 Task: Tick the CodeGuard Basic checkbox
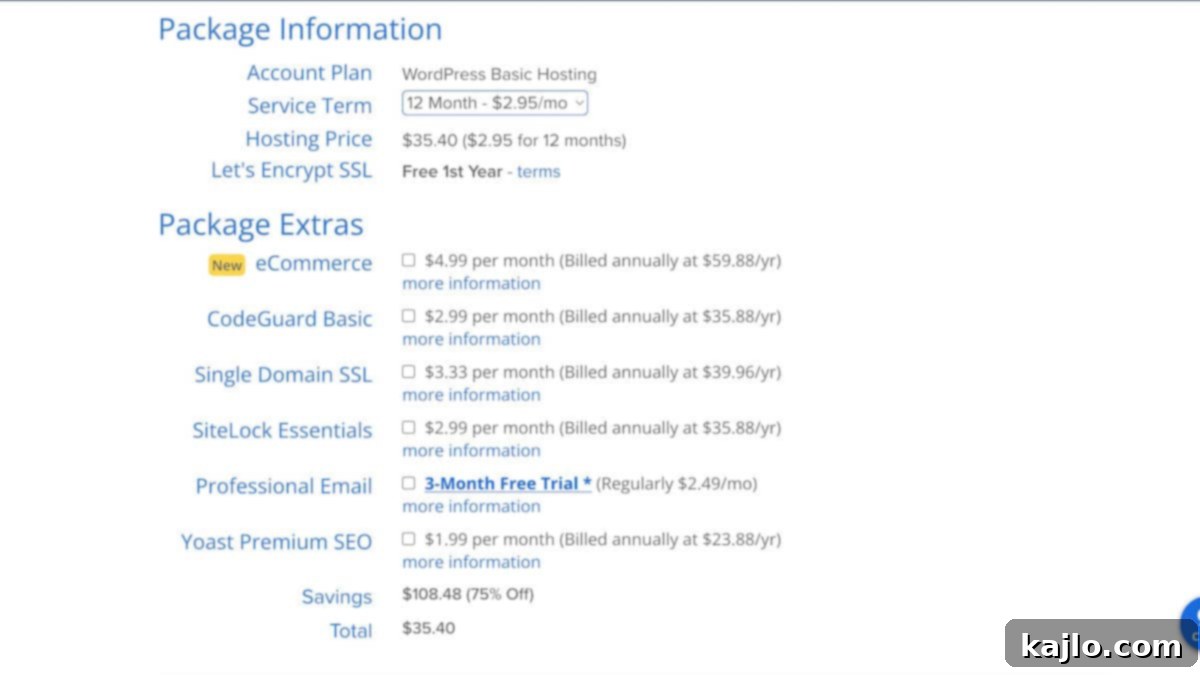point(408,316)
